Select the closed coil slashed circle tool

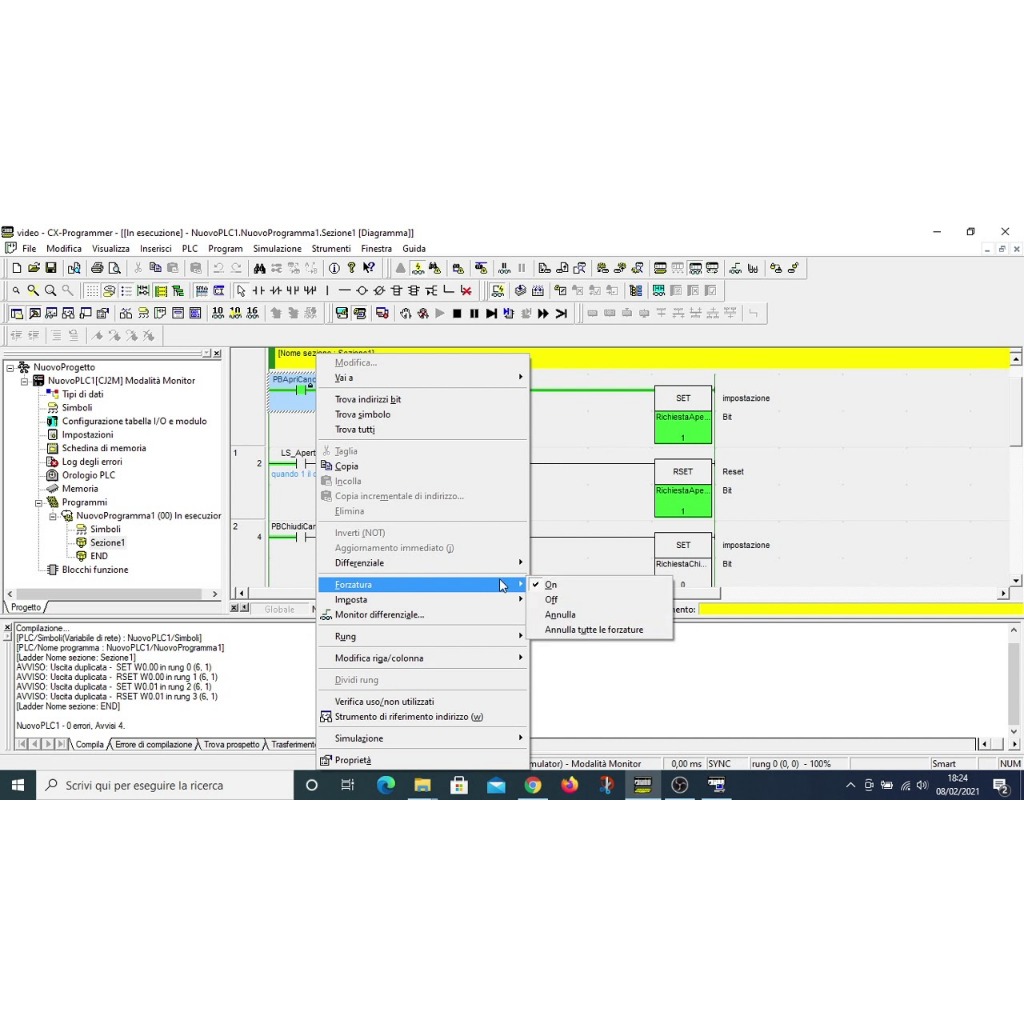[379, 291]
